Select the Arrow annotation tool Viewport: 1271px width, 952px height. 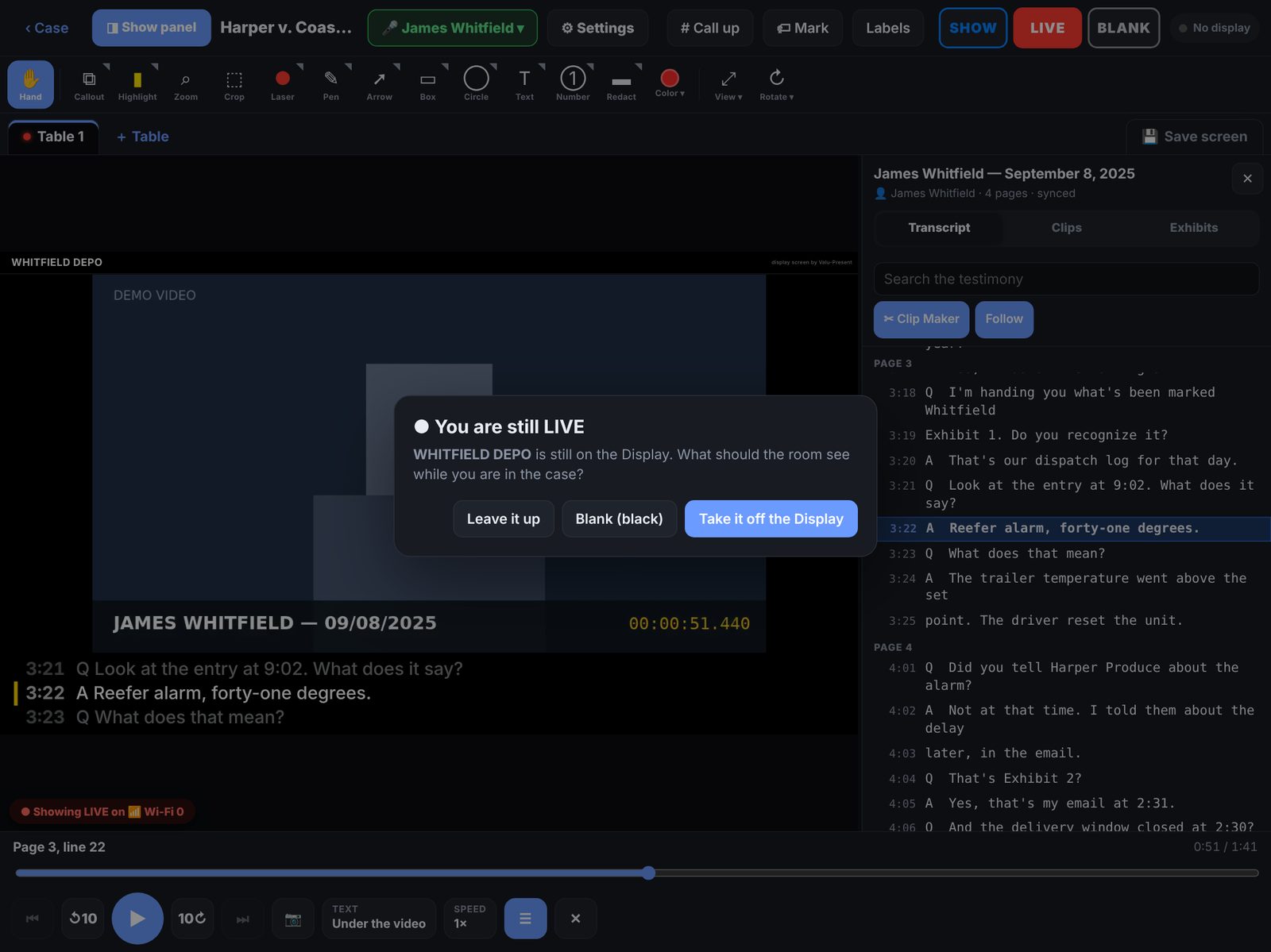click(379, 84)
